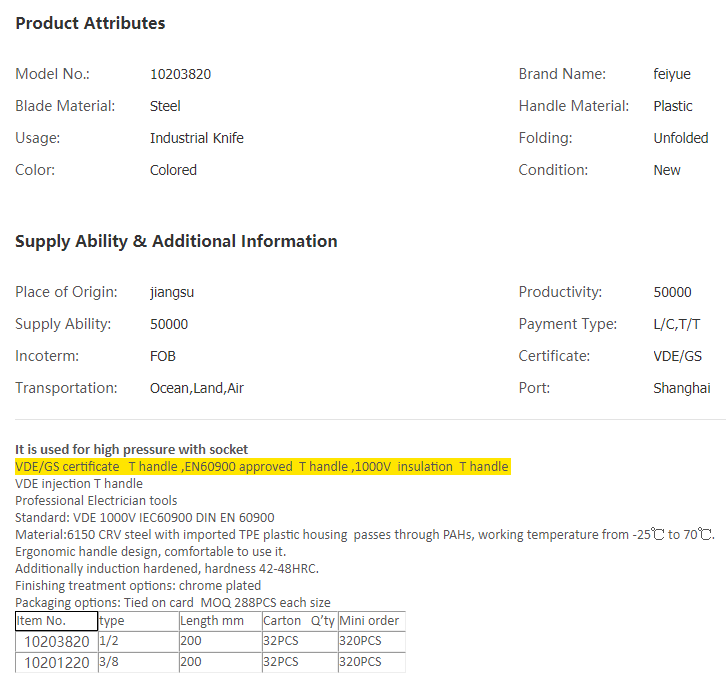The width and height of the screenshot is (726, 679).
Task: Select item 10201220 in the table
Action: pos(56,662)
